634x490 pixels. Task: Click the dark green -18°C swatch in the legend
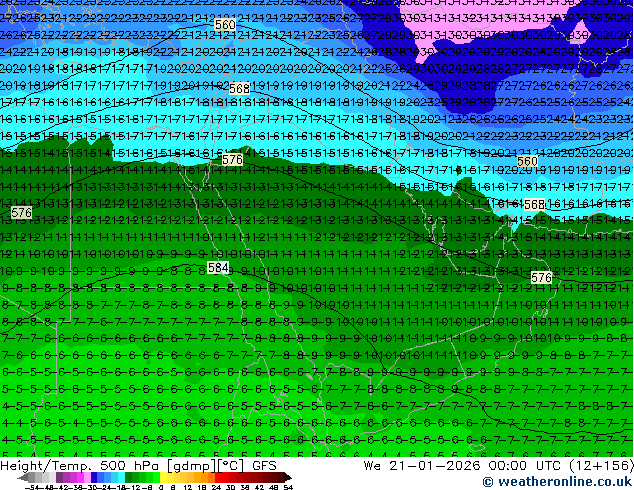(129, 477)
